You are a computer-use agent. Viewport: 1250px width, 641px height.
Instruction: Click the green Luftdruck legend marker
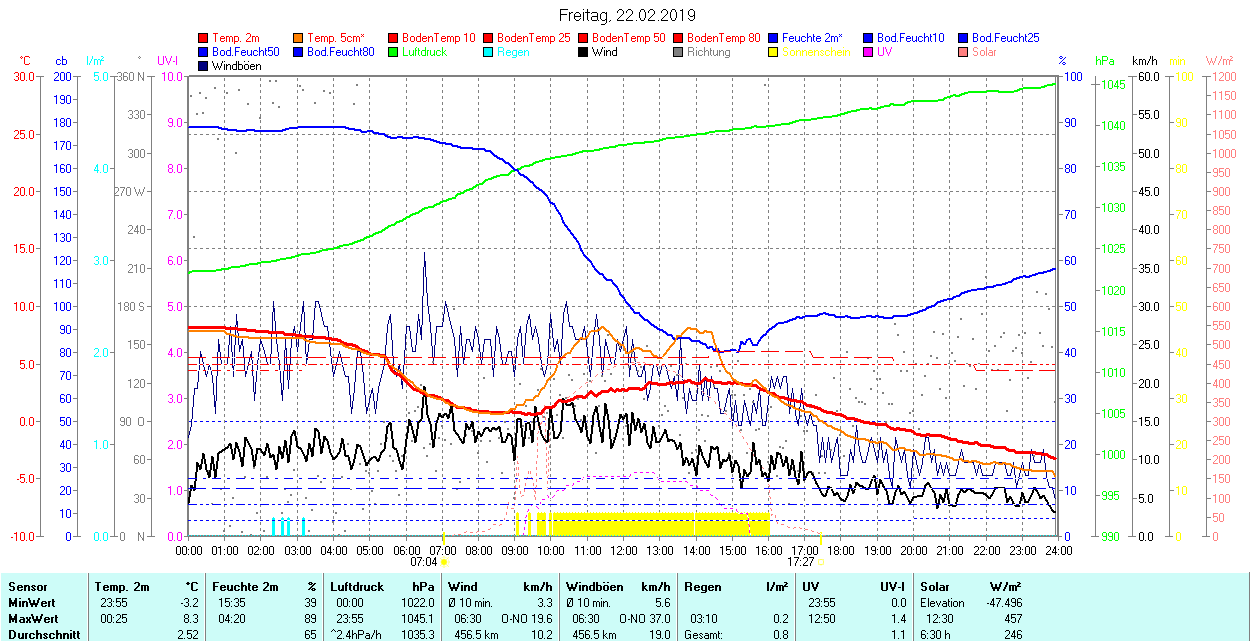pyautogui.click(x=394, y=52)
